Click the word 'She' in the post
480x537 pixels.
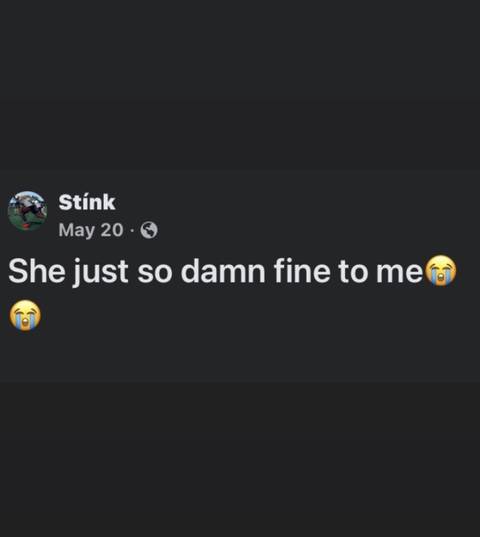click(37, 271)
